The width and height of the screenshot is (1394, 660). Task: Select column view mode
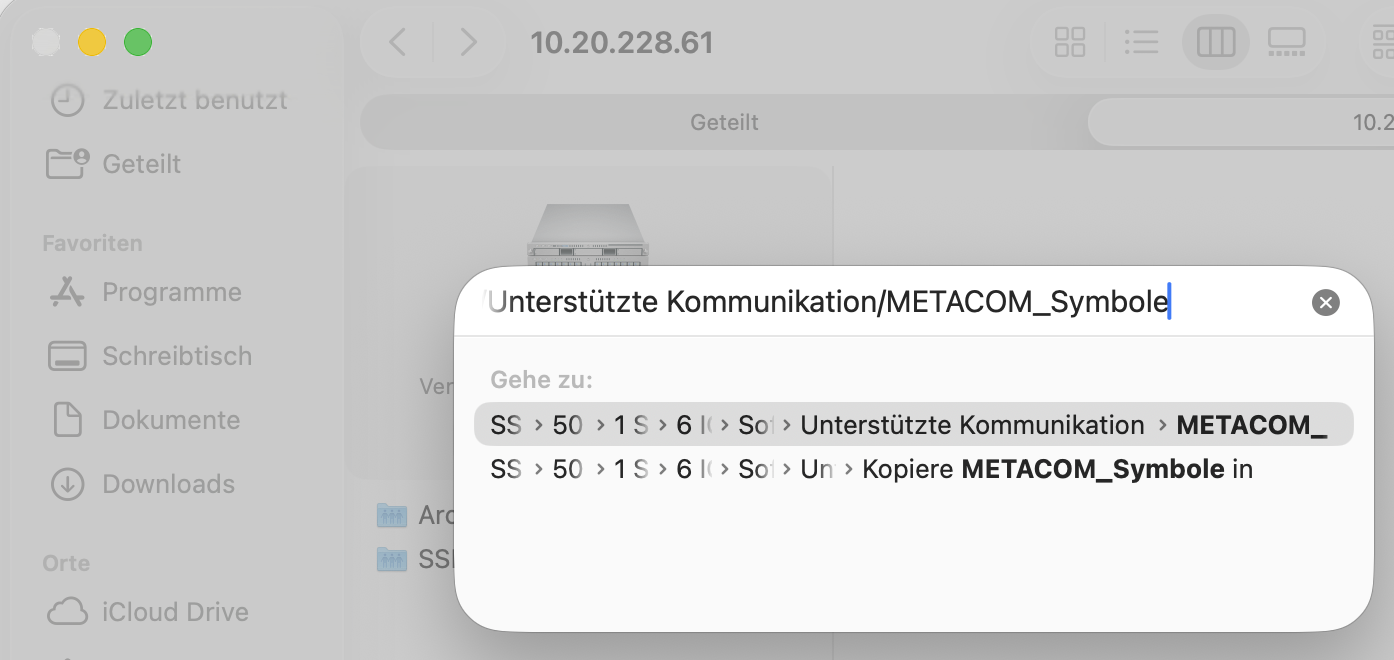point(1215,42)
